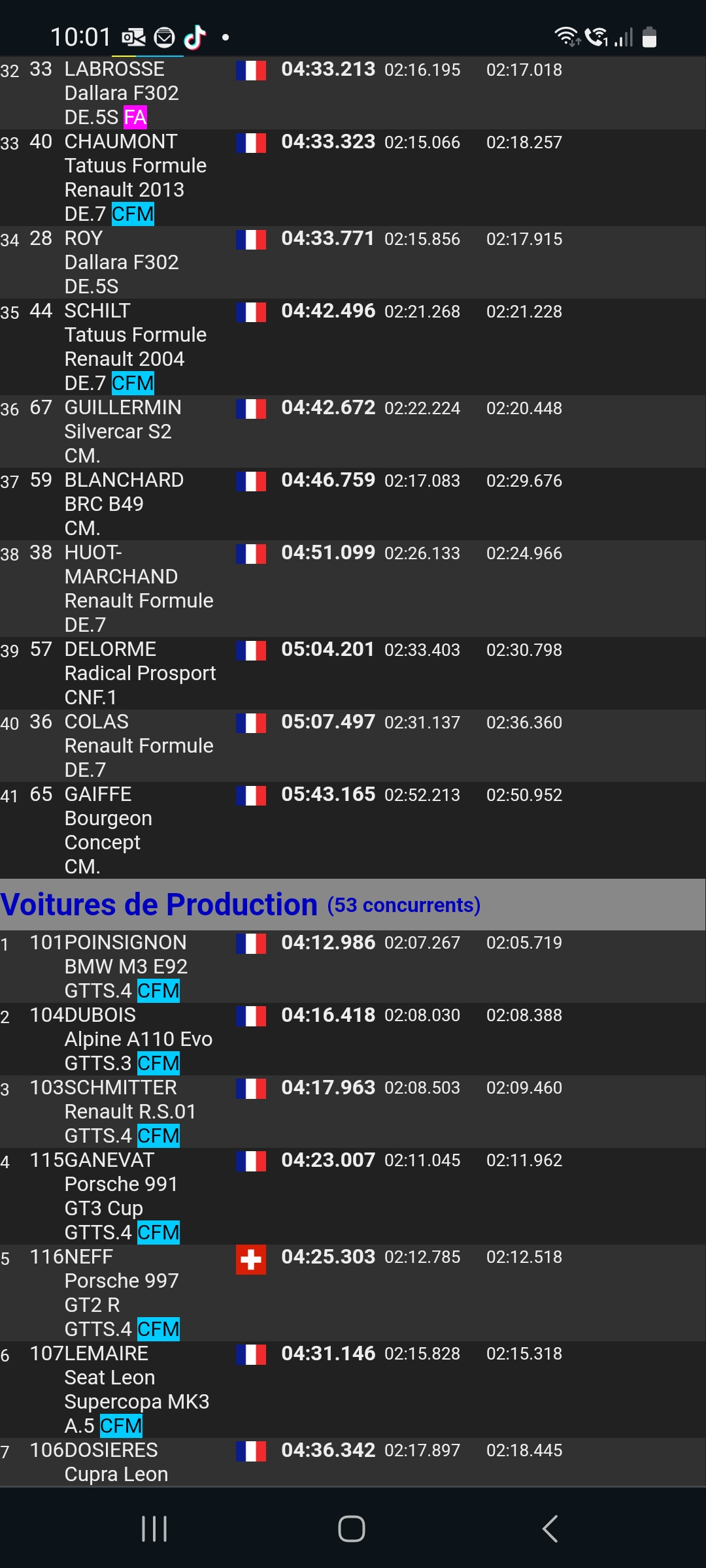
Task: Tap the (53 concurrents) label
Action: [x=404, y=905]
